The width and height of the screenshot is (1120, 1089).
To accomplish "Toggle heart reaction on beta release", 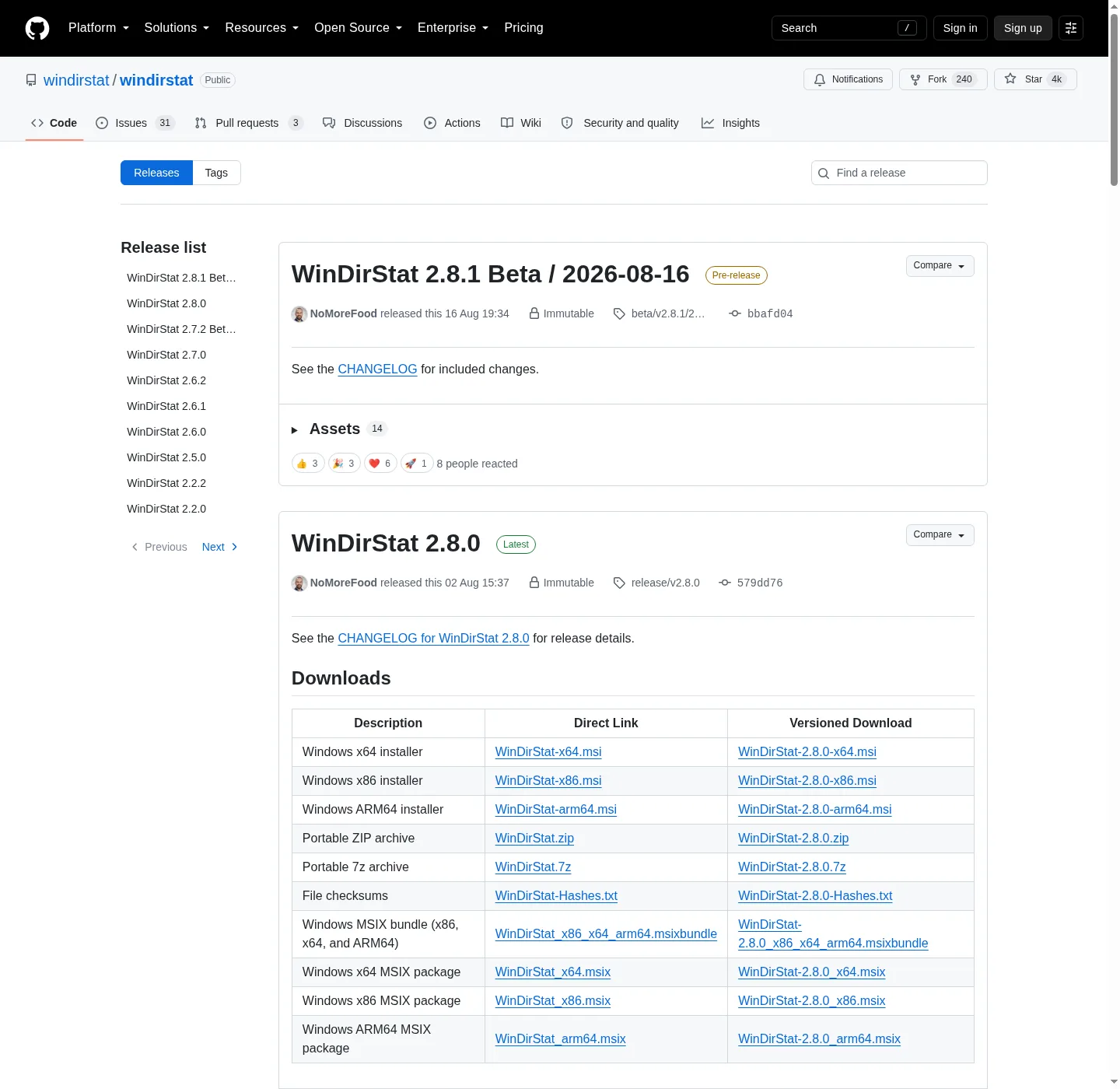I will 380,464.
